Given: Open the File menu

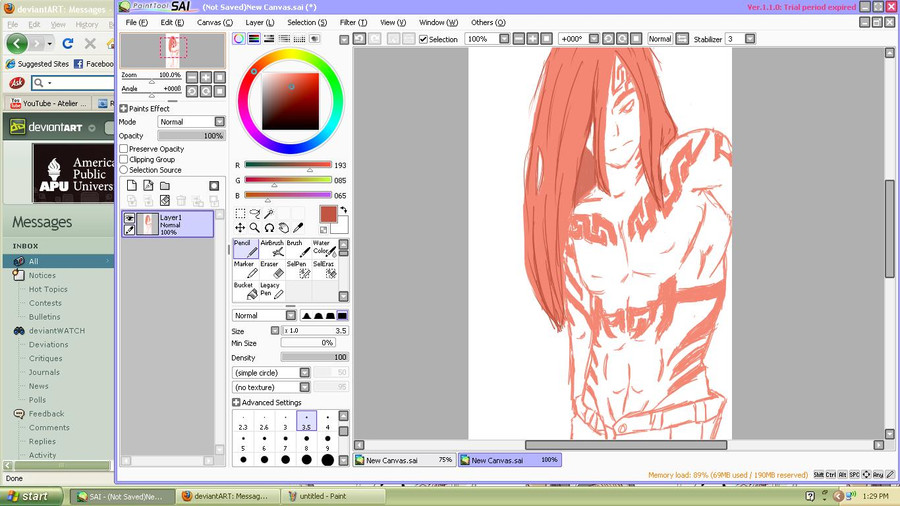Looking at the screenshot, I should click(137, 22).
